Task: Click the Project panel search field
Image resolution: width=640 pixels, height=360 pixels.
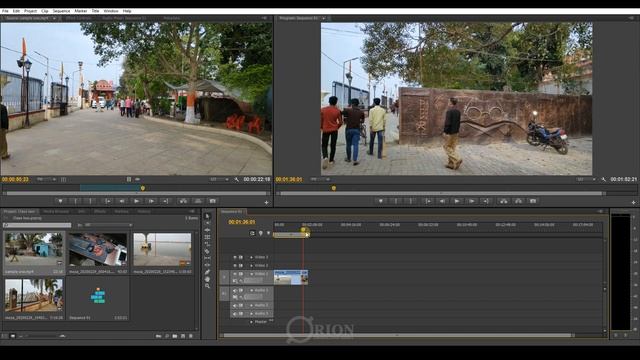Action: [37, 225]
